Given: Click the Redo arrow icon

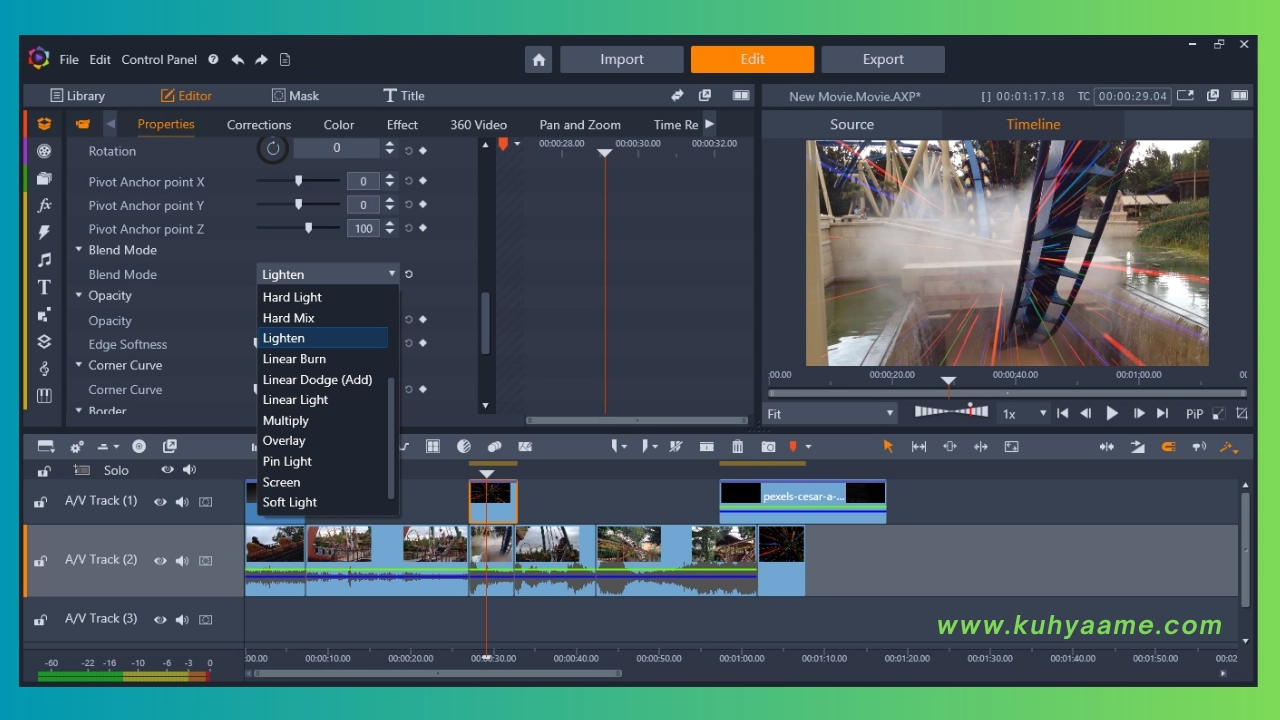Looking at the screenshot, I should click(x=261, y=60).
